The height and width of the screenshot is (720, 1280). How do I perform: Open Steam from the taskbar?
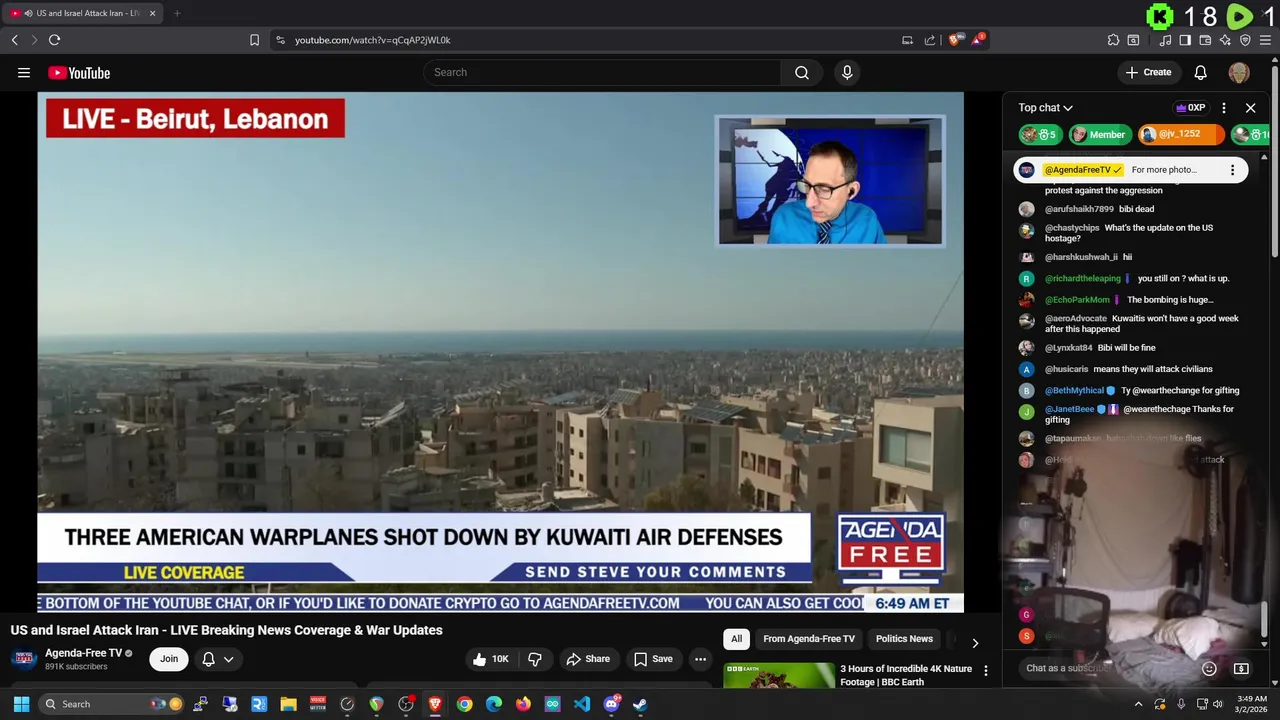pyautogui.click(x=640, y=704)
